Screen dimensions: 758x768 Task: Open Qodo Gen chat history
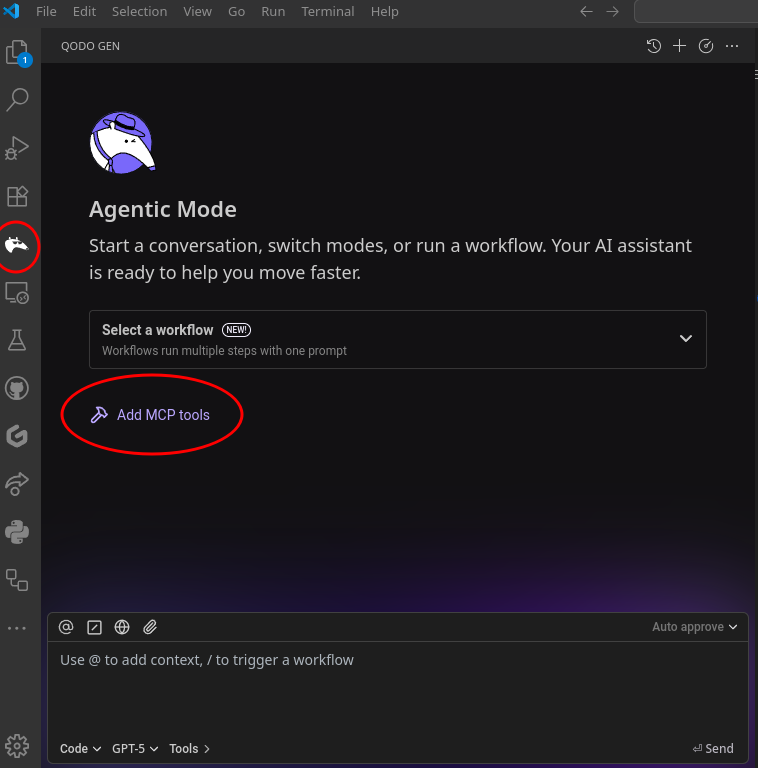point(654,46)
